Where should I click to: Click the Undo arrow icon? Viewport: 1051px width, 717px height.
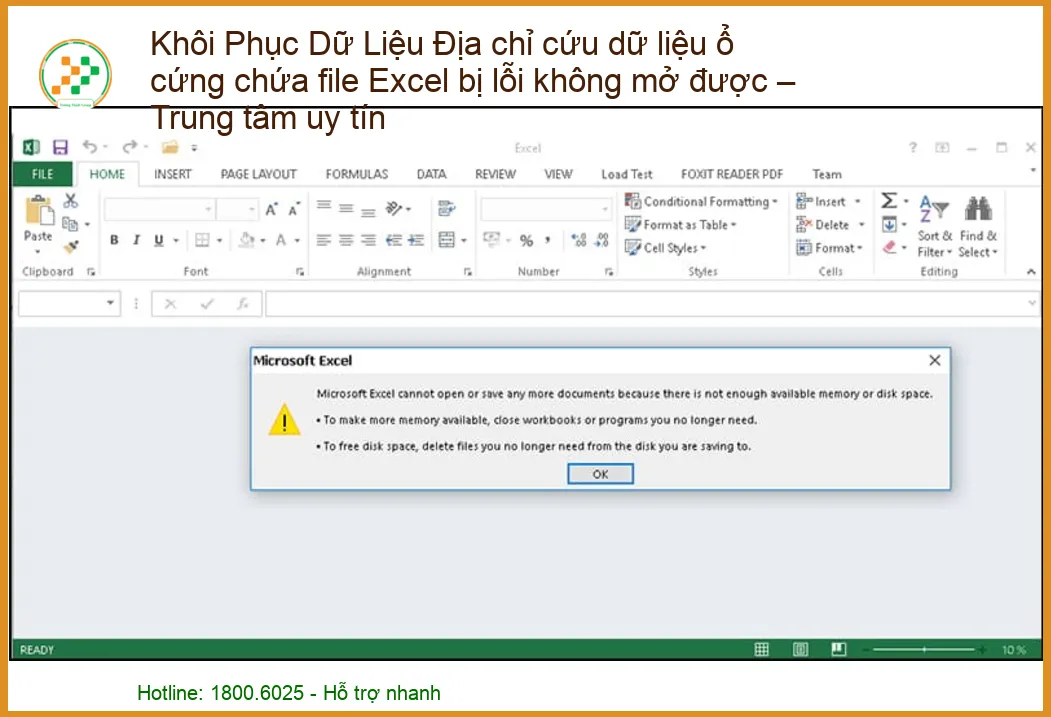[90, 147]
